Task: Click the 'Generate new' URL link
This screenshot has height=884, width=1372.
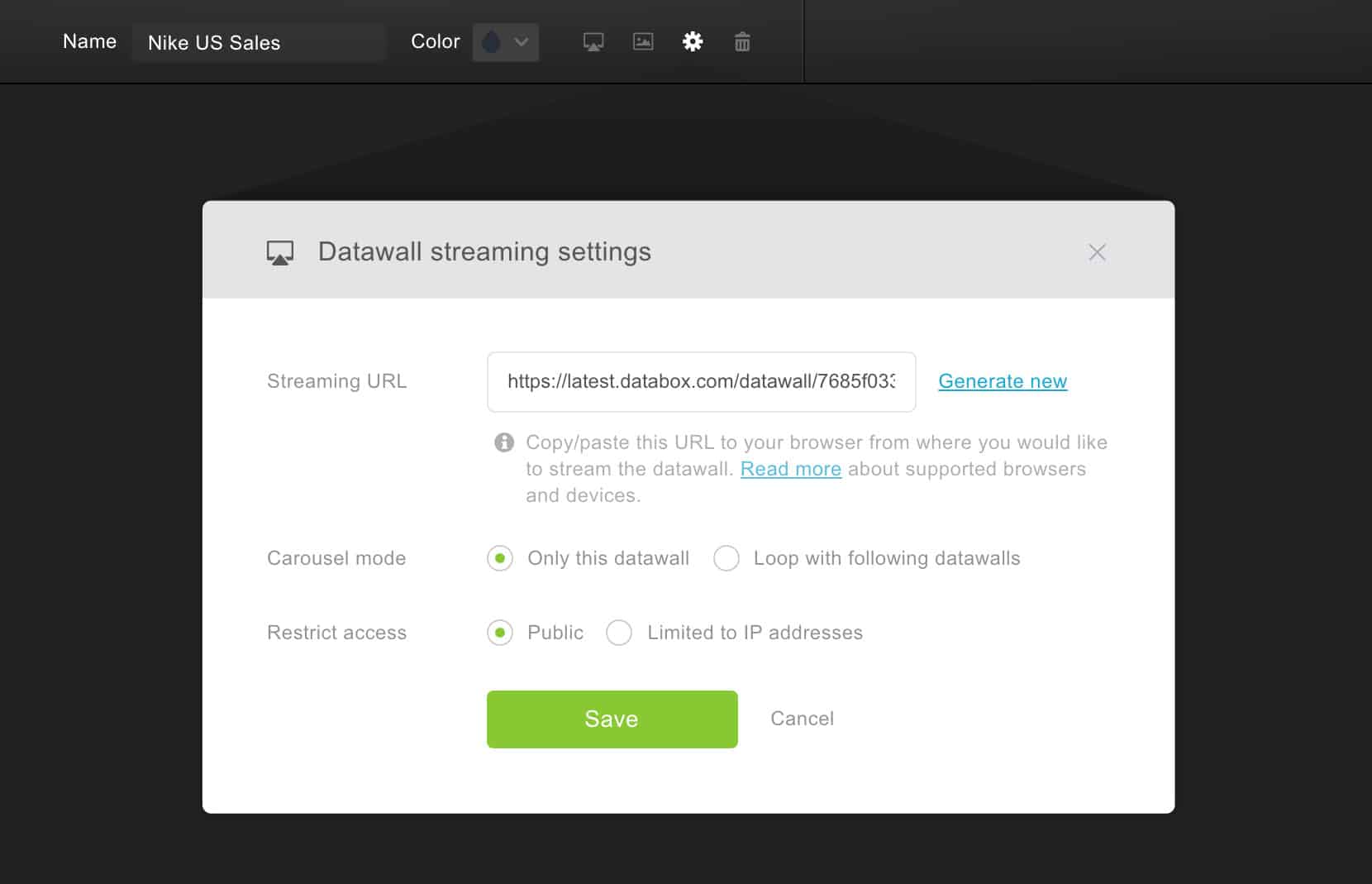Action: point(1003,381)
